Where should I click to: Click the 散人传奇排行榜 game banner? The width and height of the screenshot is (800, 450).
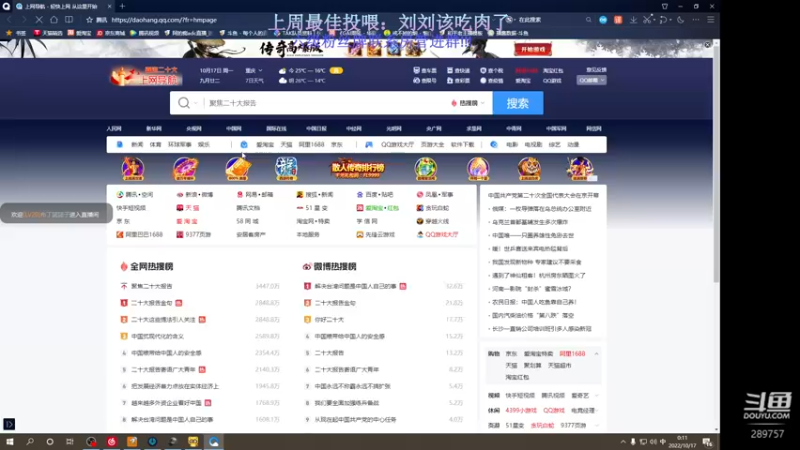click(x=358, y=168)
